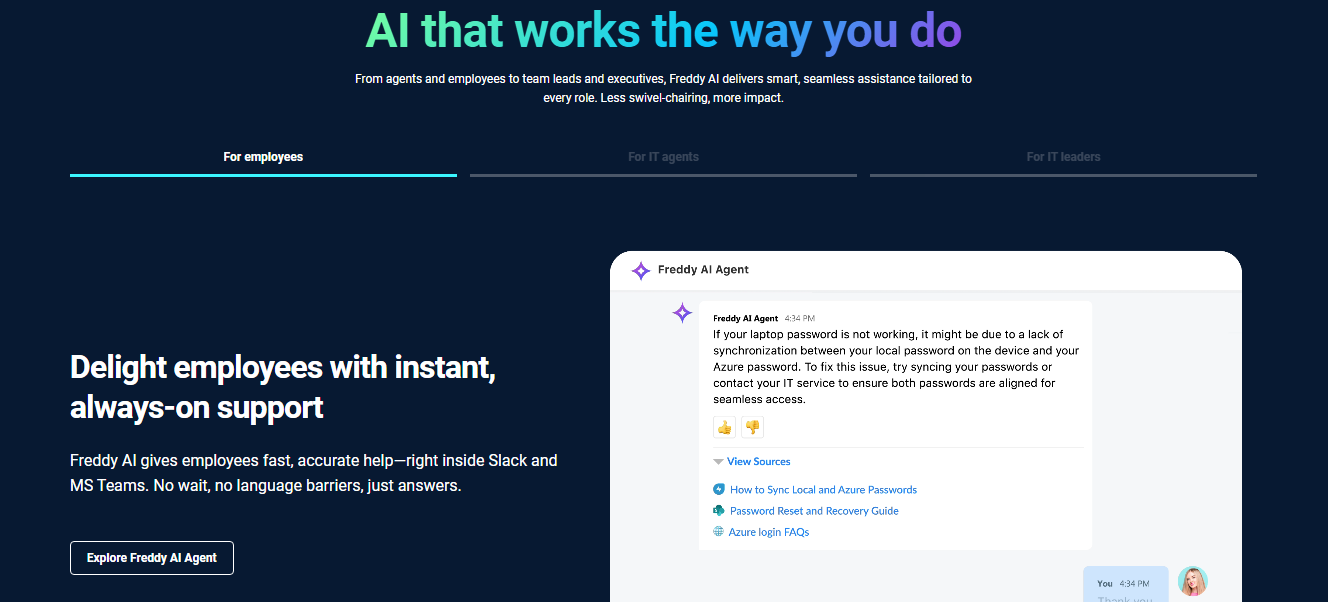Click the user profile avatar photo
1328x602 pixels.
tap(1193, 581)
